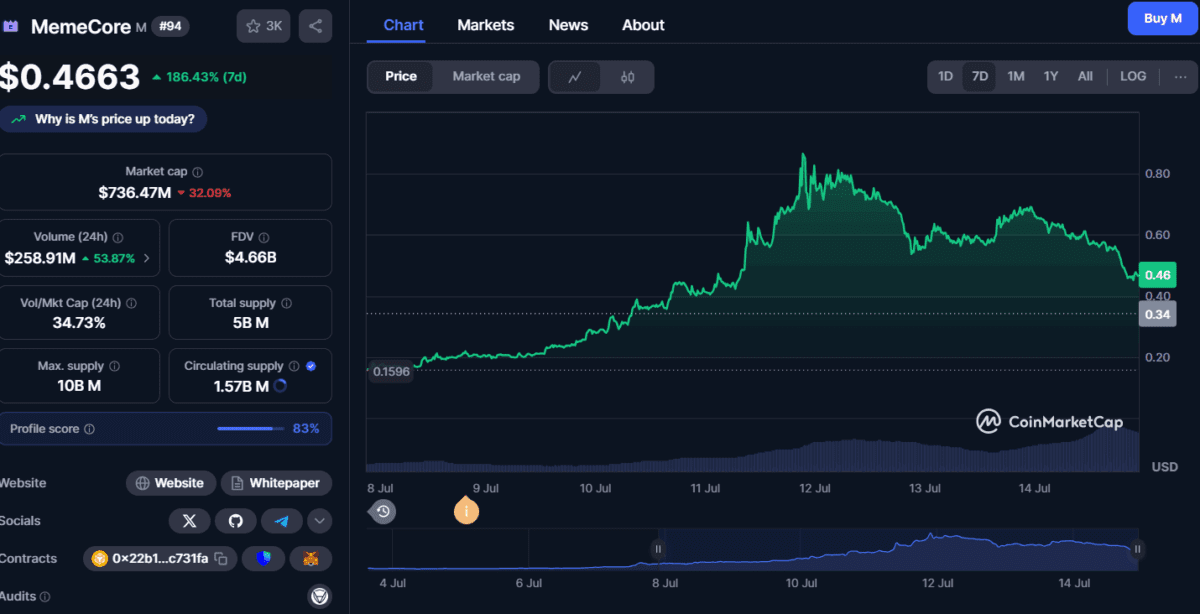This screenshot has width=1200, height=614.
Task: Click the orange info event marker on chart
Action: coord(466,512)
